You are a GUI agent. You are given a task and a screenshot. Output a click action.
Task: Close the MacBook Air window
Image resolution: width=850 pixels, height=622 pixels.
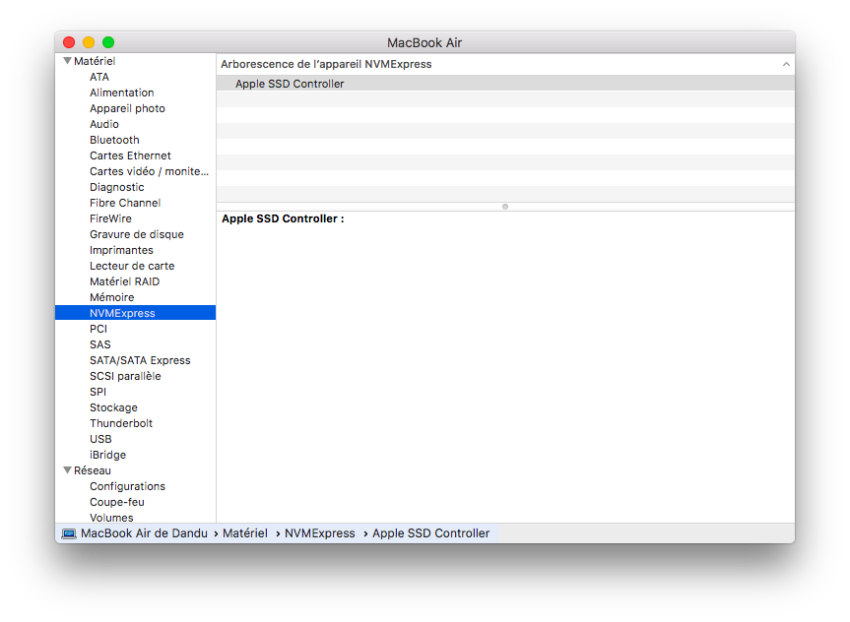(x=69, y=42)
